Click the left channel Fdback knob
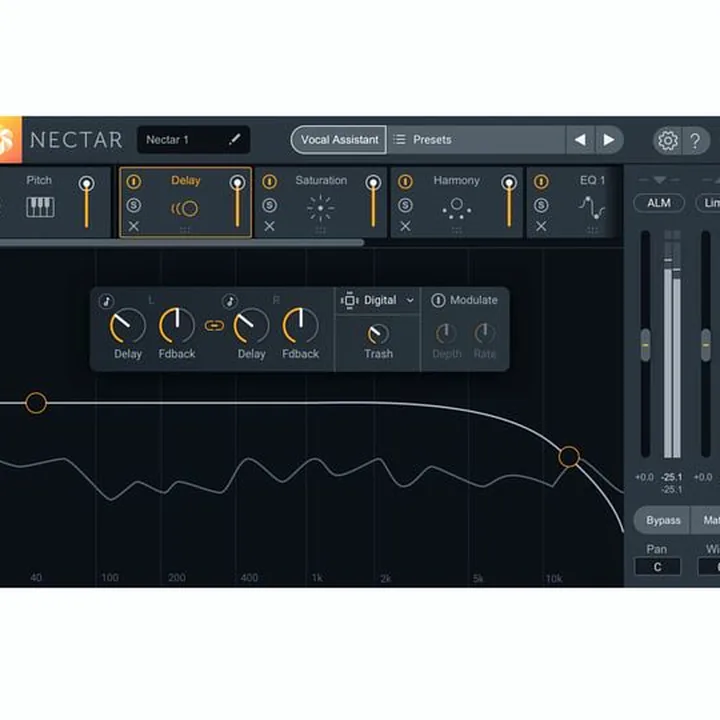 177,326
